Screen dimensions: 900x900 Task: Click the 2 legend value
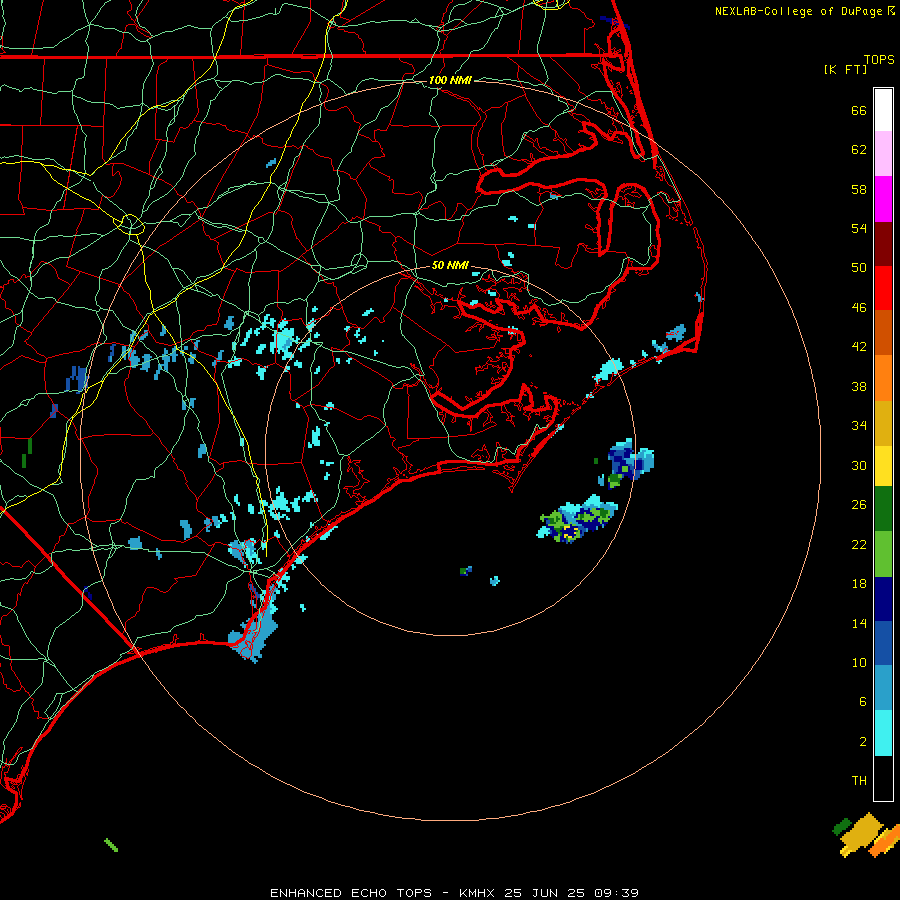pos(863,742)
